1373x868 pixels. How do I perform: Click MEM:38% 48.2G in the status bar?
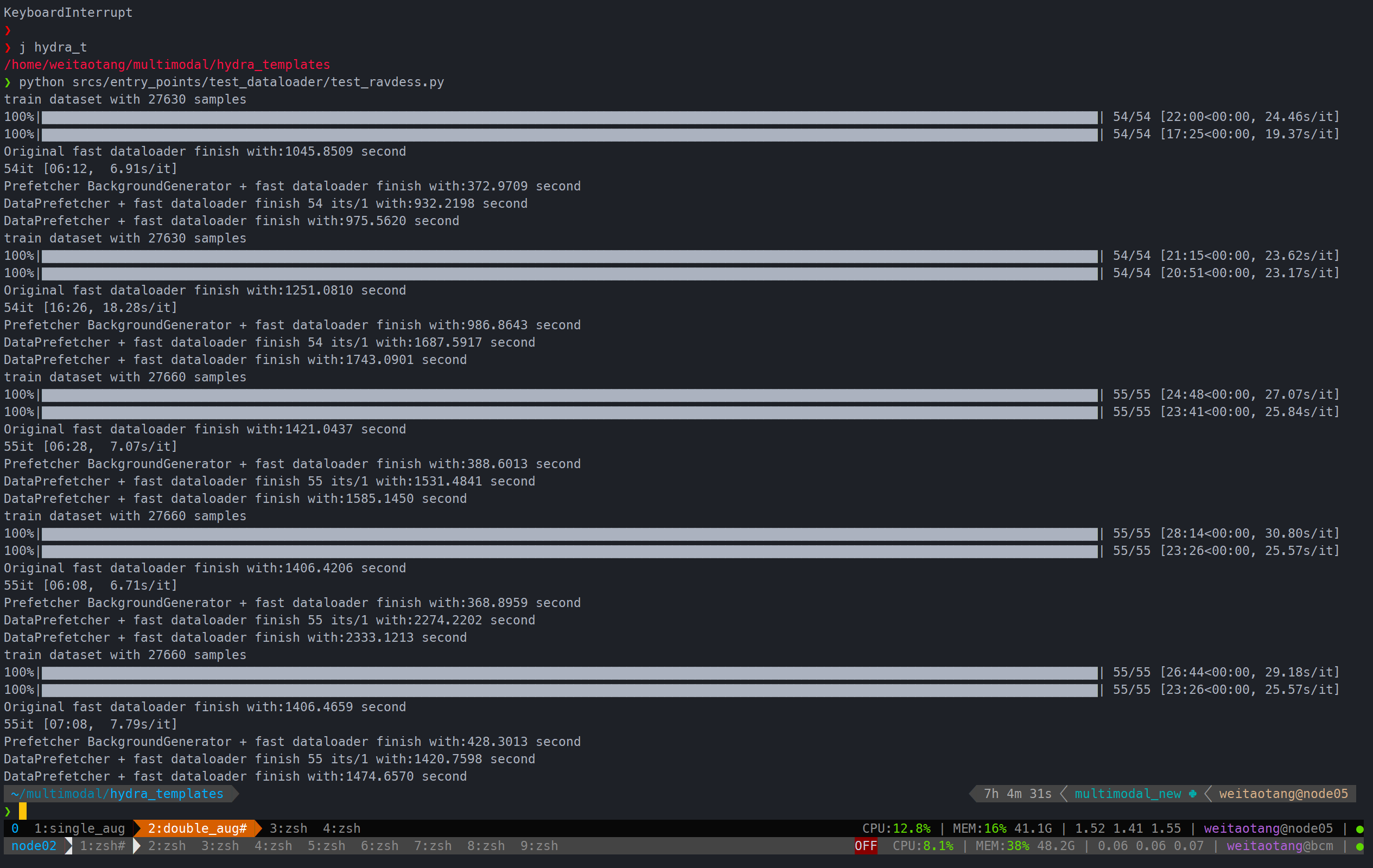tap(1025, 846)
